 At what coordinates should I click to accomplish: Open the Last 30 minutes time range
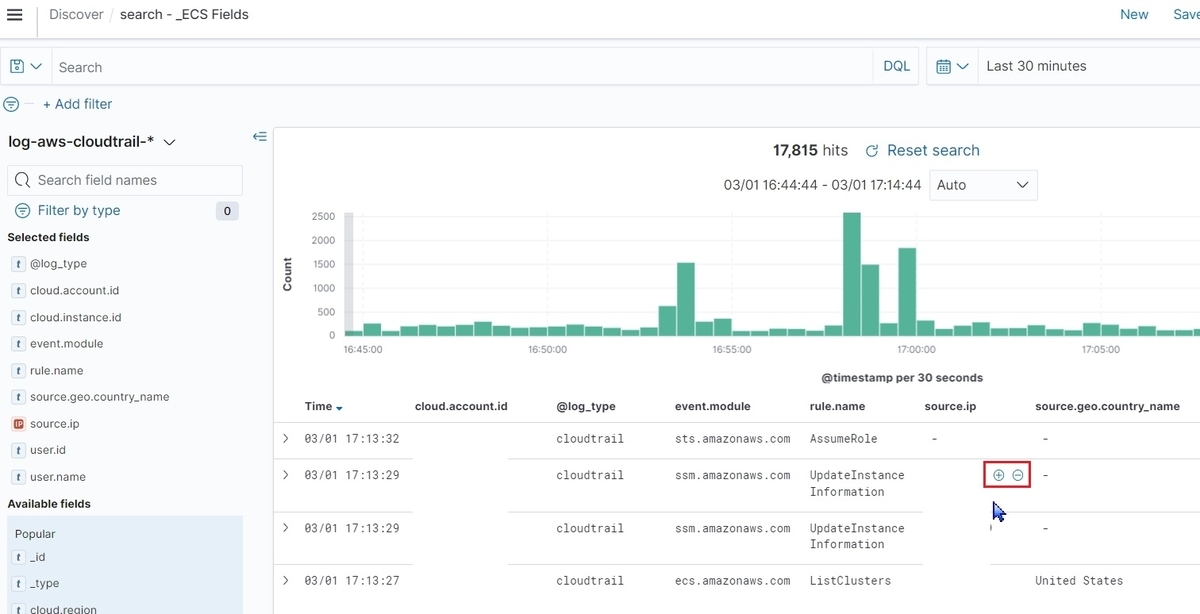coord(1036,66)
